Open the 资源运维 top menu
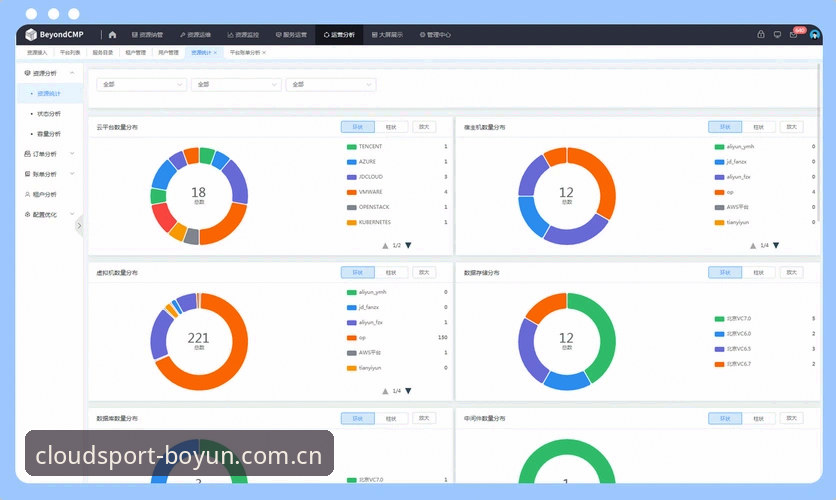The width and height of the screenshot is (836, 500). 196,35
